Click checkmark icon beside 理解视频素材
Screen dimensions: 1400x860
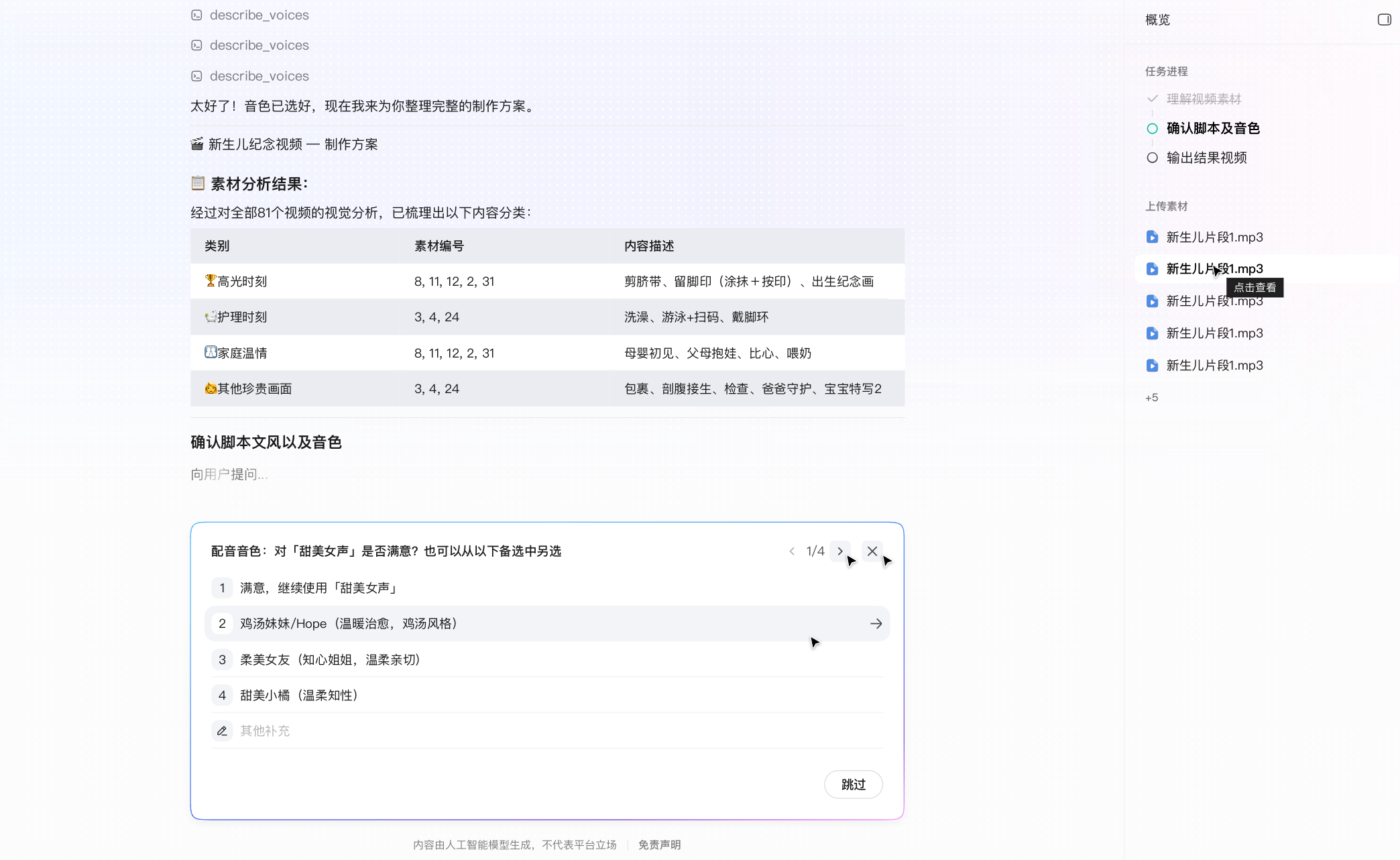1152,99
